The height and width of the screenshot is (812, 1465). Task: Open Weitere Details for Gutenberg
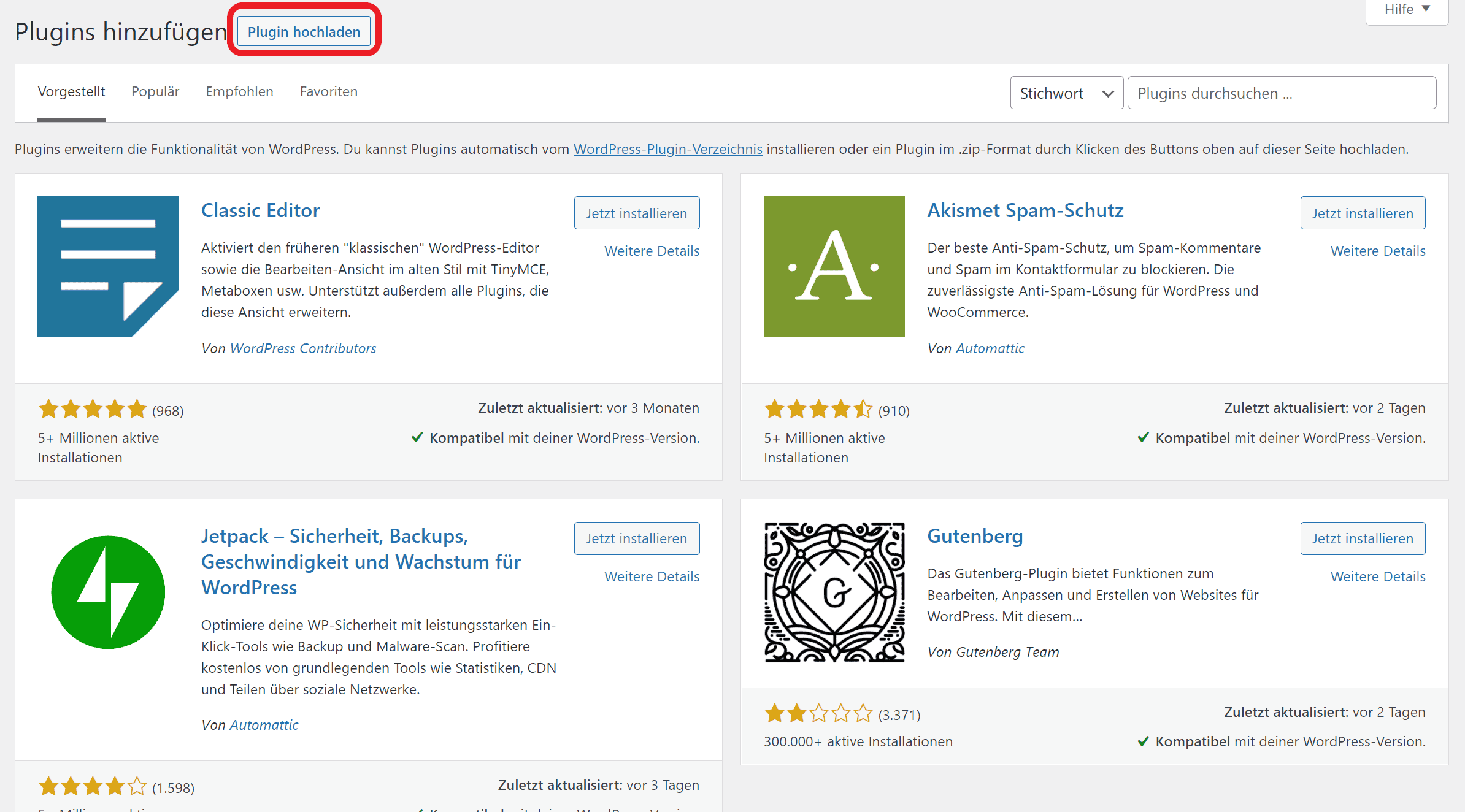point(1378,576)
